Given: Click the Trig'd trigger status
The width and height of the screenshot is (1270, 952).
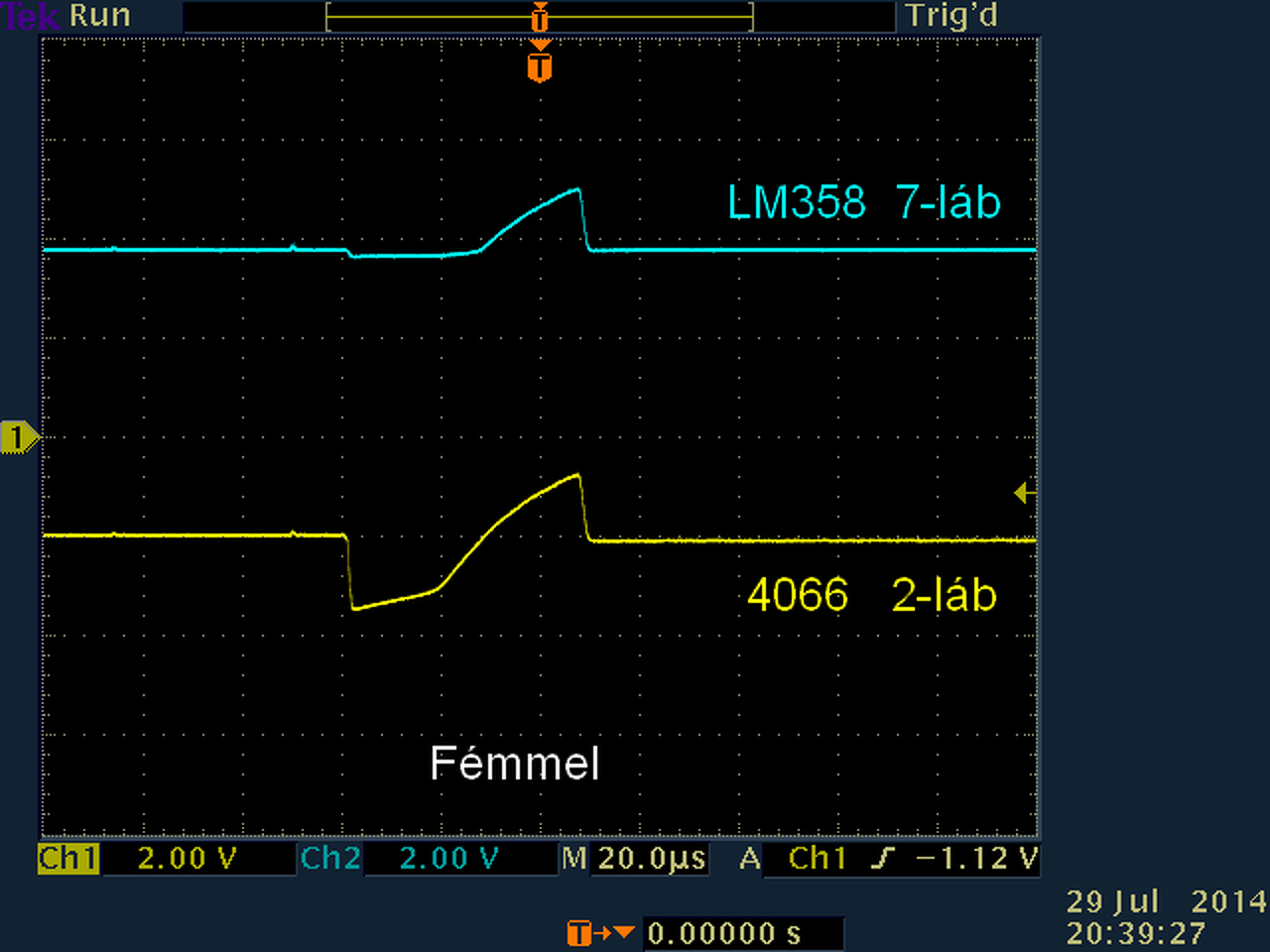Looking at the screenshot, I should 952,16.
